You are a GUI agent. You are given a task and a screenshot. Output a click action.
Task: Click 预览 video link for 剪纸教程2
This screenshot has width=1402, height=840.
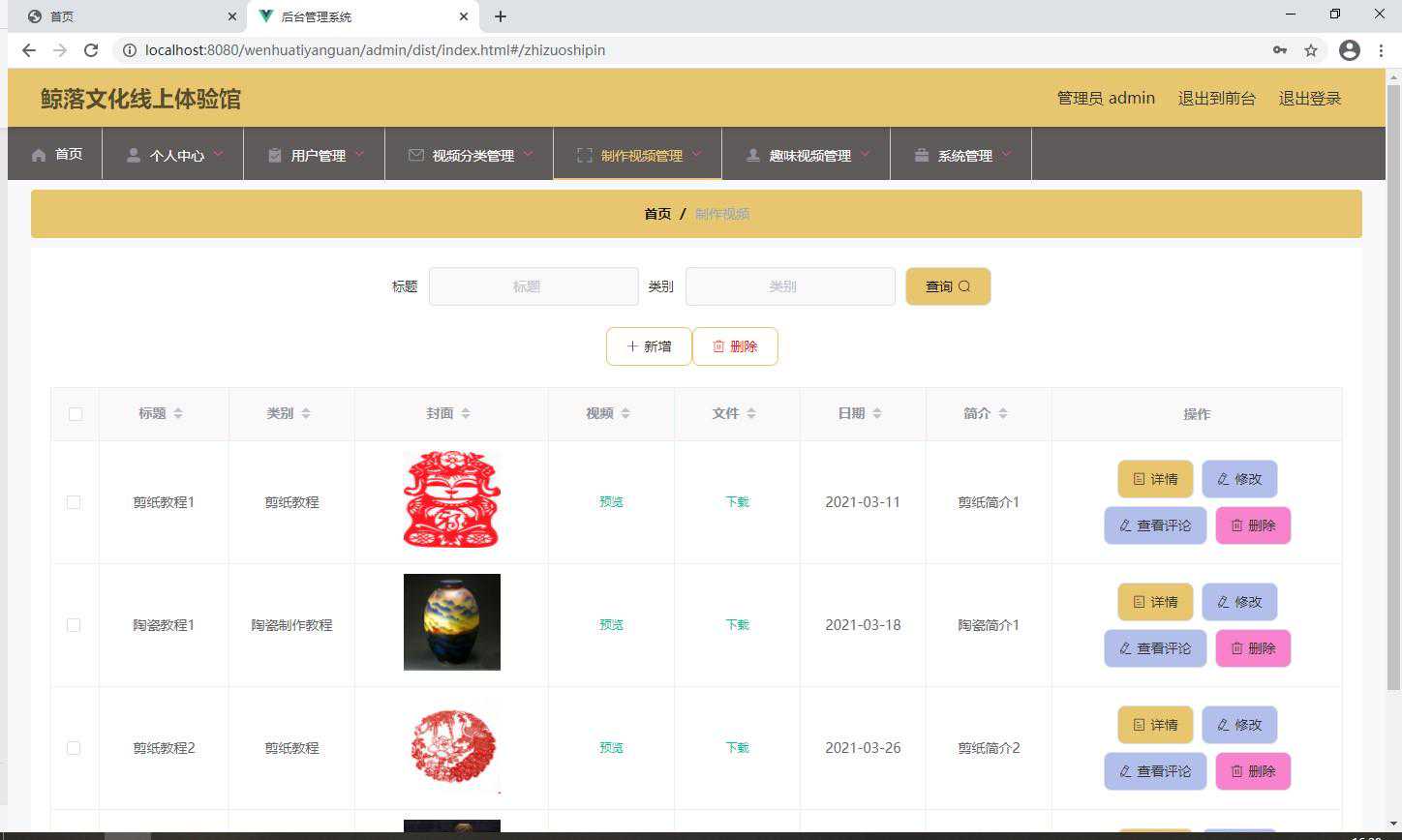pyautogui.click(x=611, y=748)
